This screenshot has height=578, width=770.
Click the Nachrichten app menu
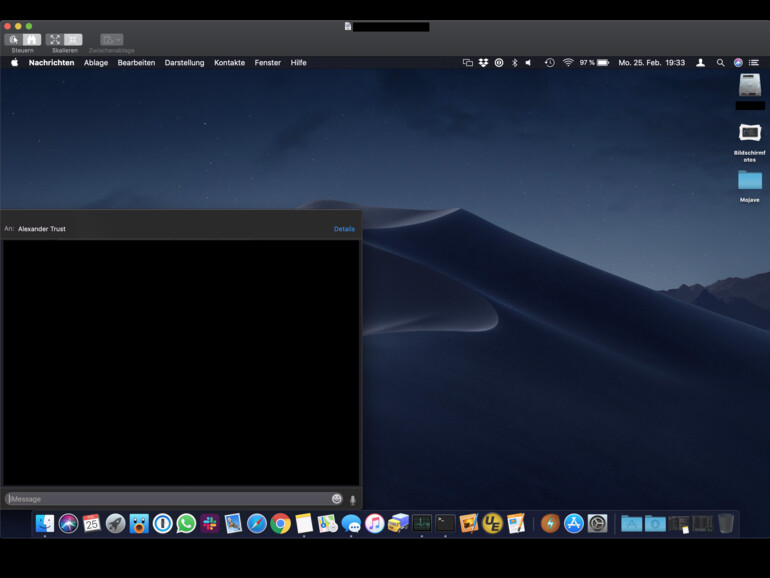(x=51, y=62)
